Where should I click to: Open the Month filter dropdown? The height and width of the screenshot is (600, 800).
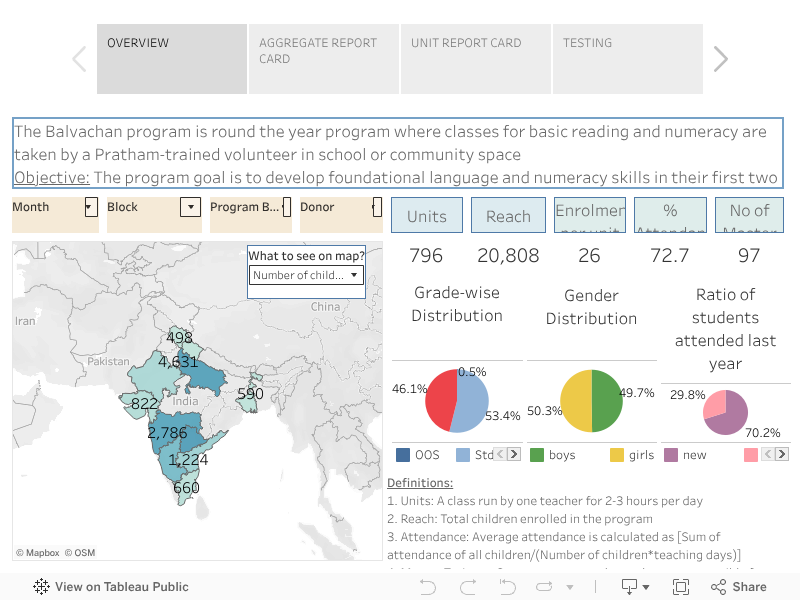(89, 208)
